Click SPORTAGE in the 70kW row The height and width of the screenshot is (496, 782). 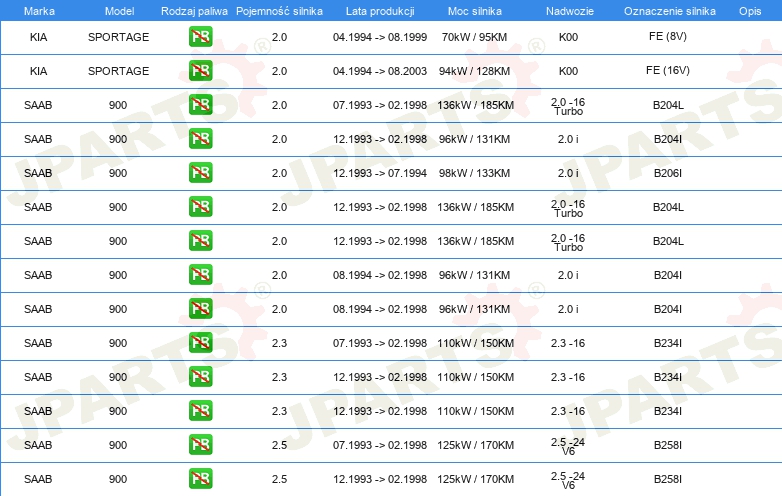(119, 37)
